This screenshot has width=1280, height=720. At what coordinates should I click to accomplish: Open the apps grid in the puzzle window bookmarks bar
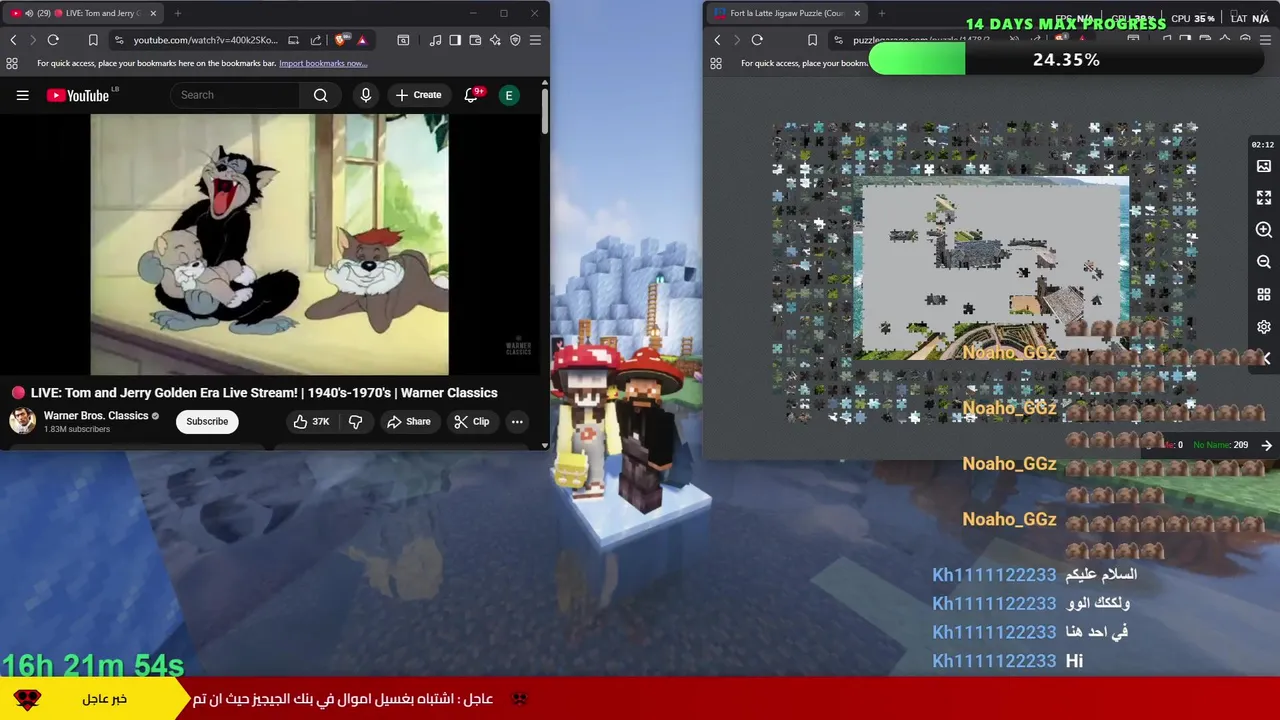coord(716,63)
